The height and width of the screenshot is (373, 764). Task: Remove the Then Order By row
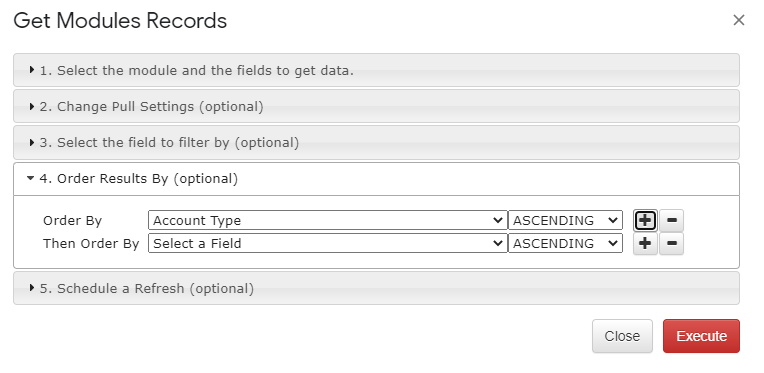pyautogui.click(x=671, y=243)
